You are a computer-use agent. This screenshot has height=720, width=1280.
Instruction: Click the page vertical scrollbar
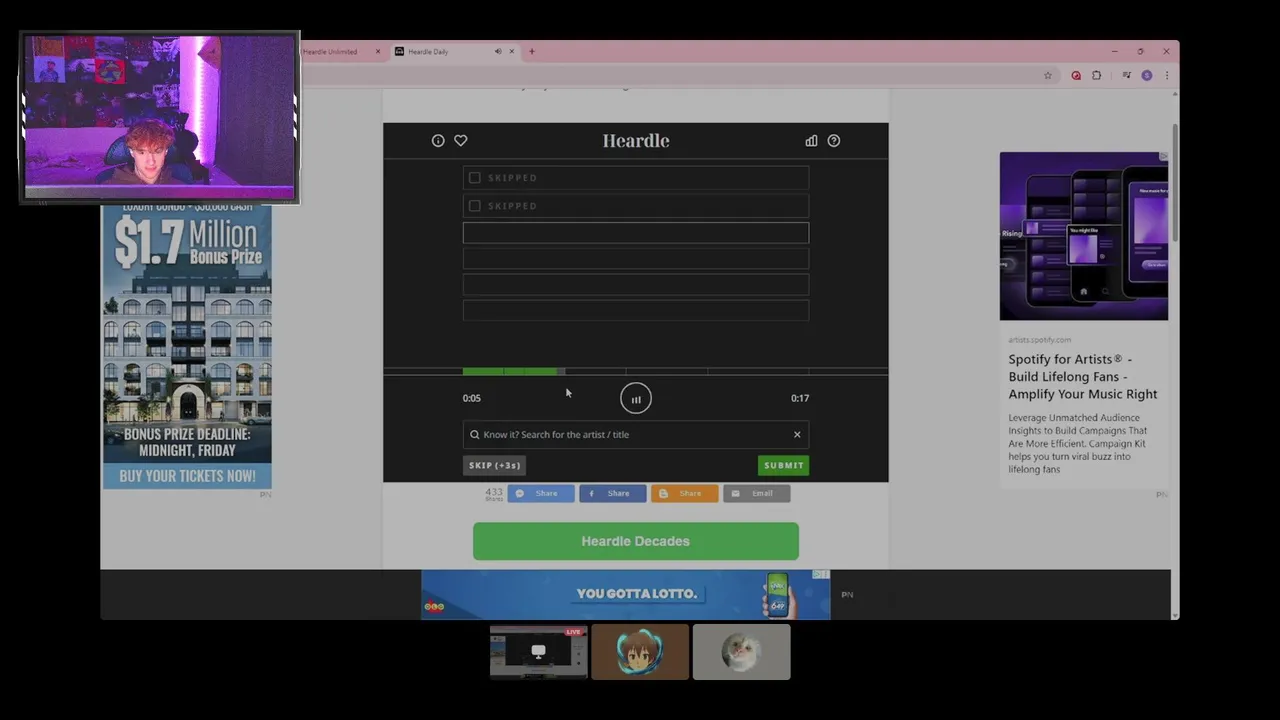point(1175,182)
